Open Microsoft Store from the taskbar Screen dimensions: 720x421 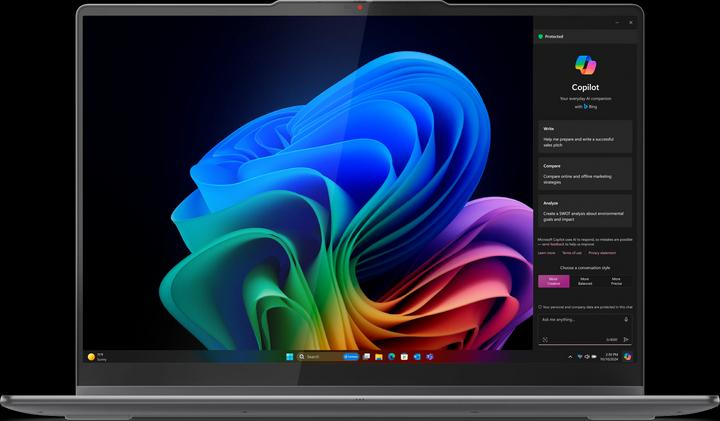(404, 357)
